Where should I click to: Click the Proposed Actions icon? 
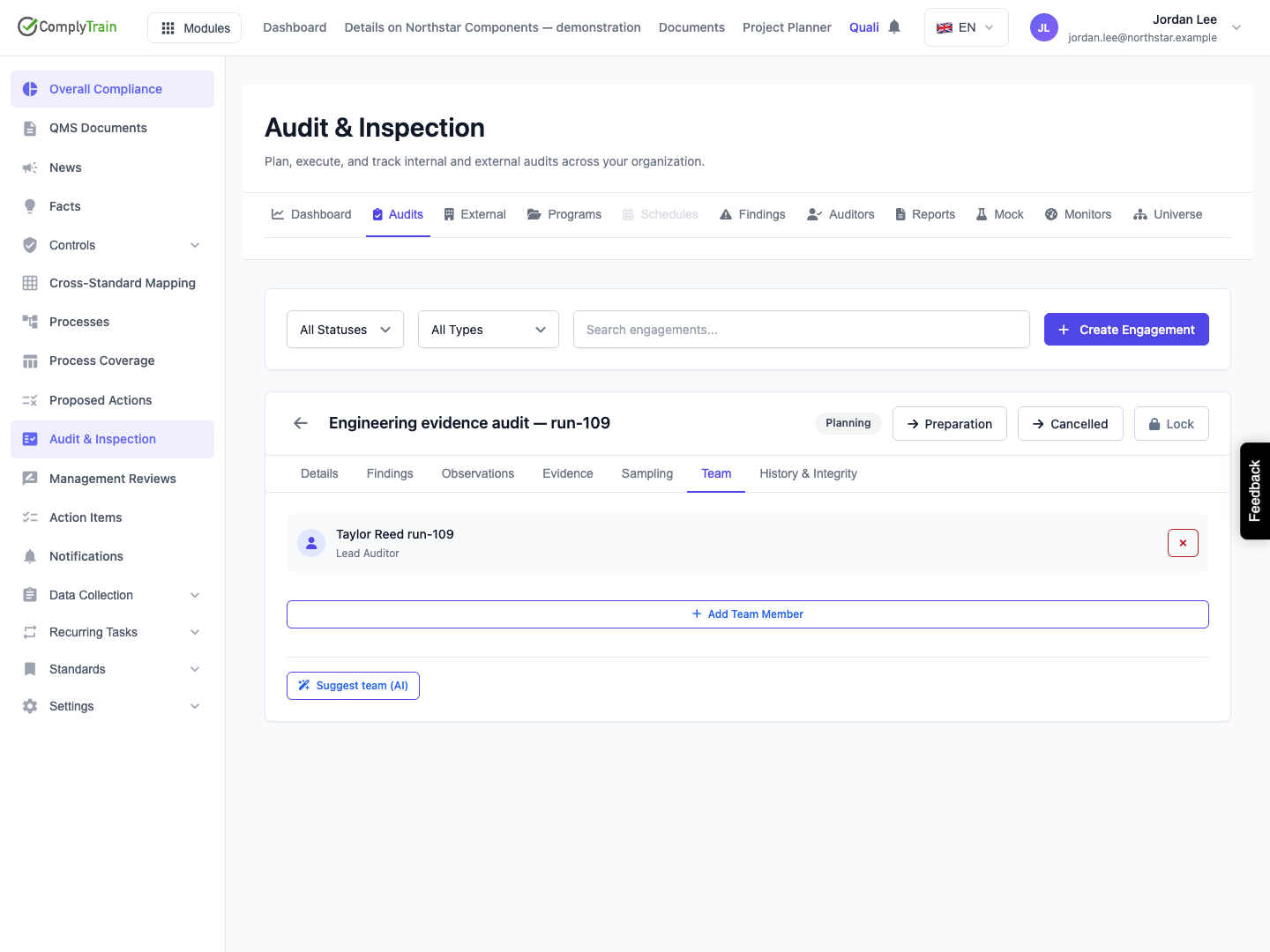click(30, 400)
